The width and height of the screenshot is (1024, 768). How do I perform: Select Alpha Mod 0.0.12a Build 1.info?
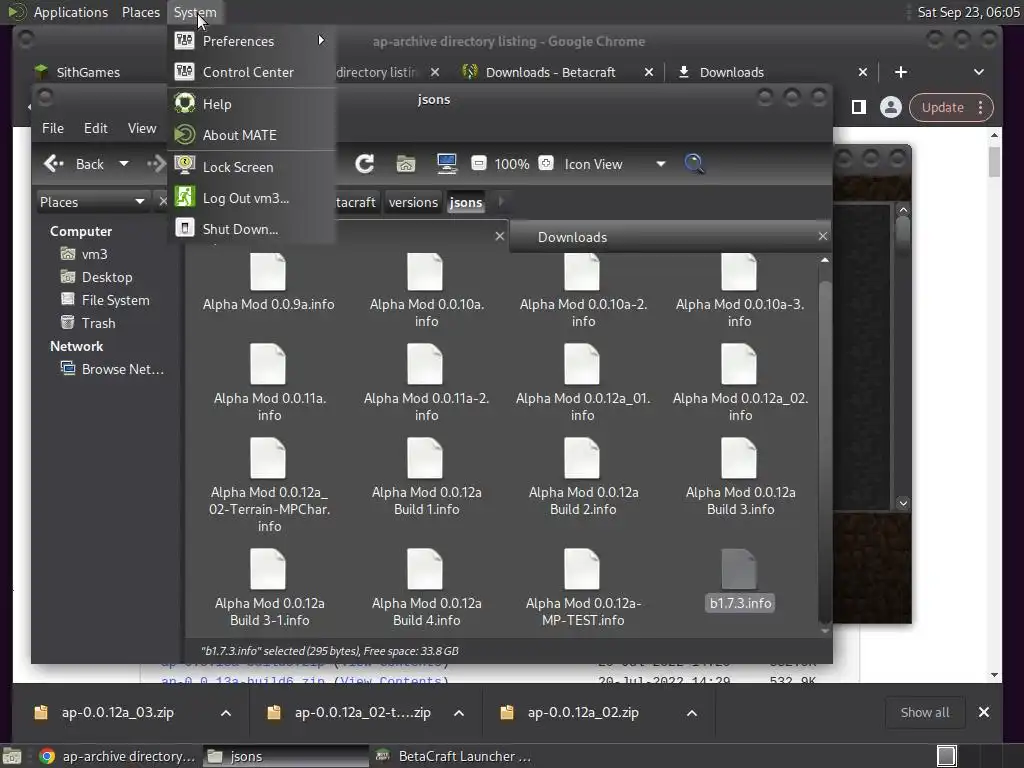426,477
